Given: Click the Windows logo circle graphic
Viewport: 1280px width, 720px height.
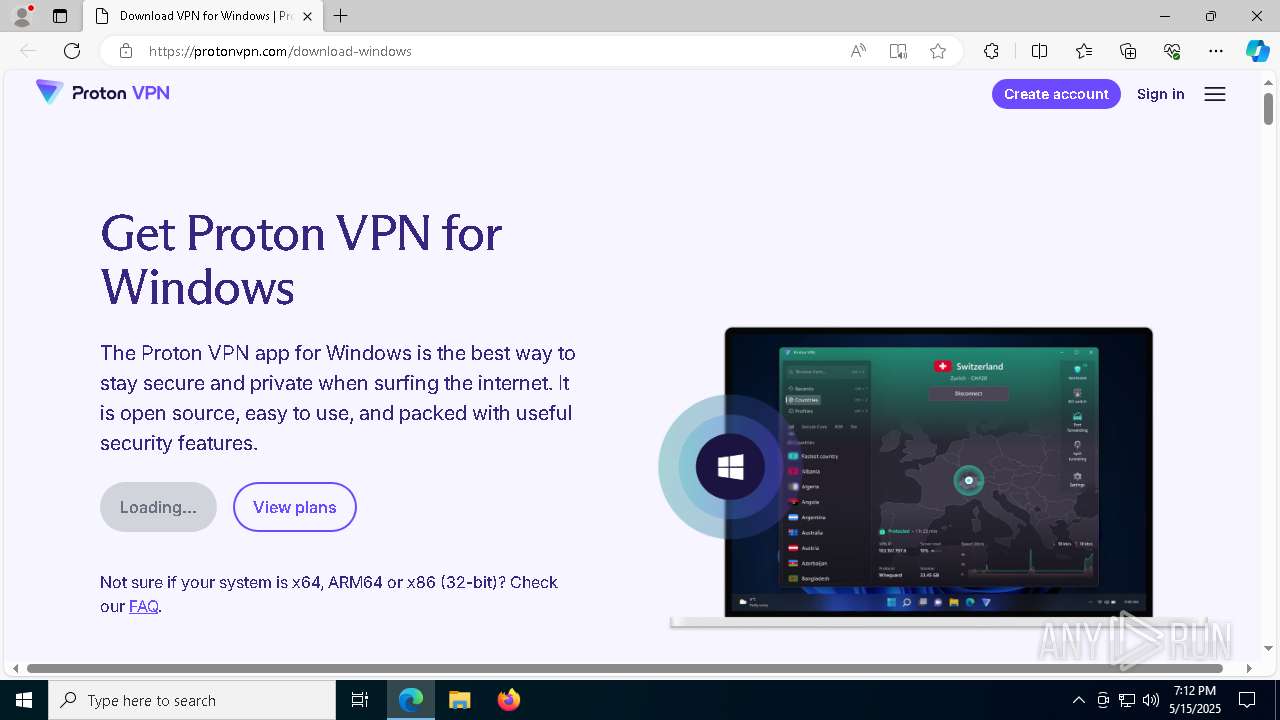Looking at the screenshot, I should [730, 467].
